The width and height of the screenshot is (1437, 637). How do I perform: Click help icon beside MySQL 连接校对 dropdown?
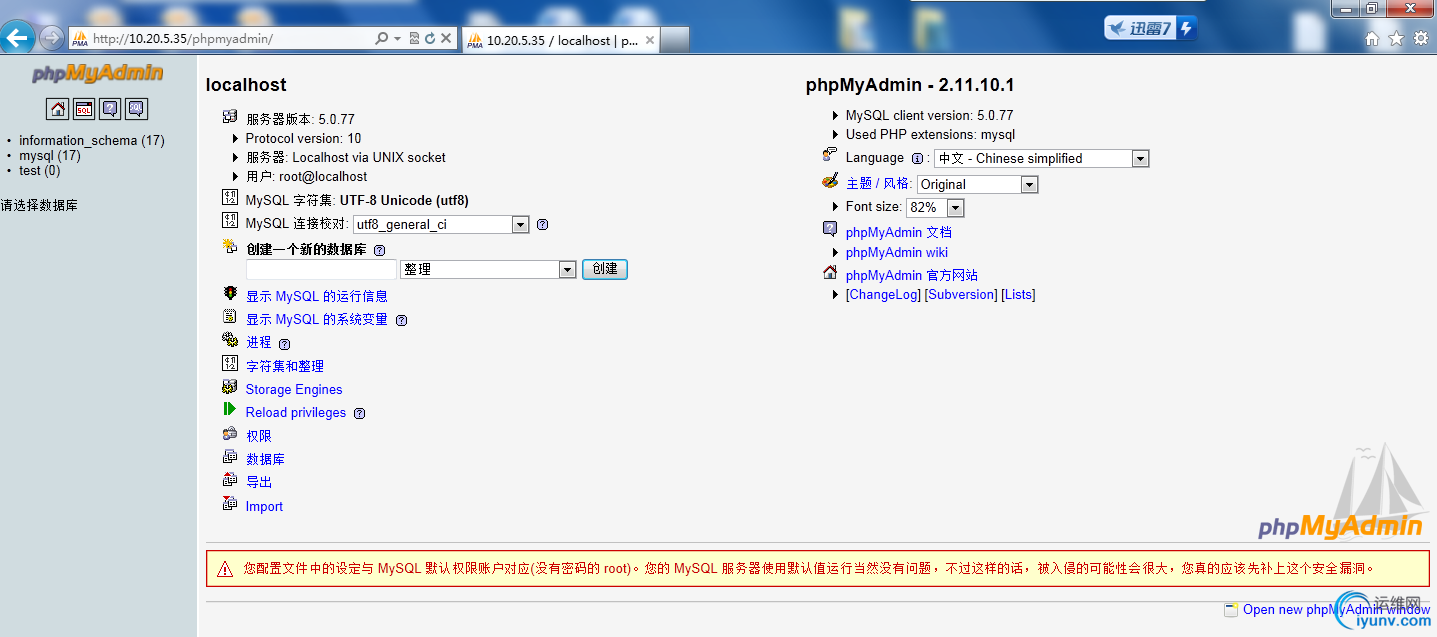point(542,225)
